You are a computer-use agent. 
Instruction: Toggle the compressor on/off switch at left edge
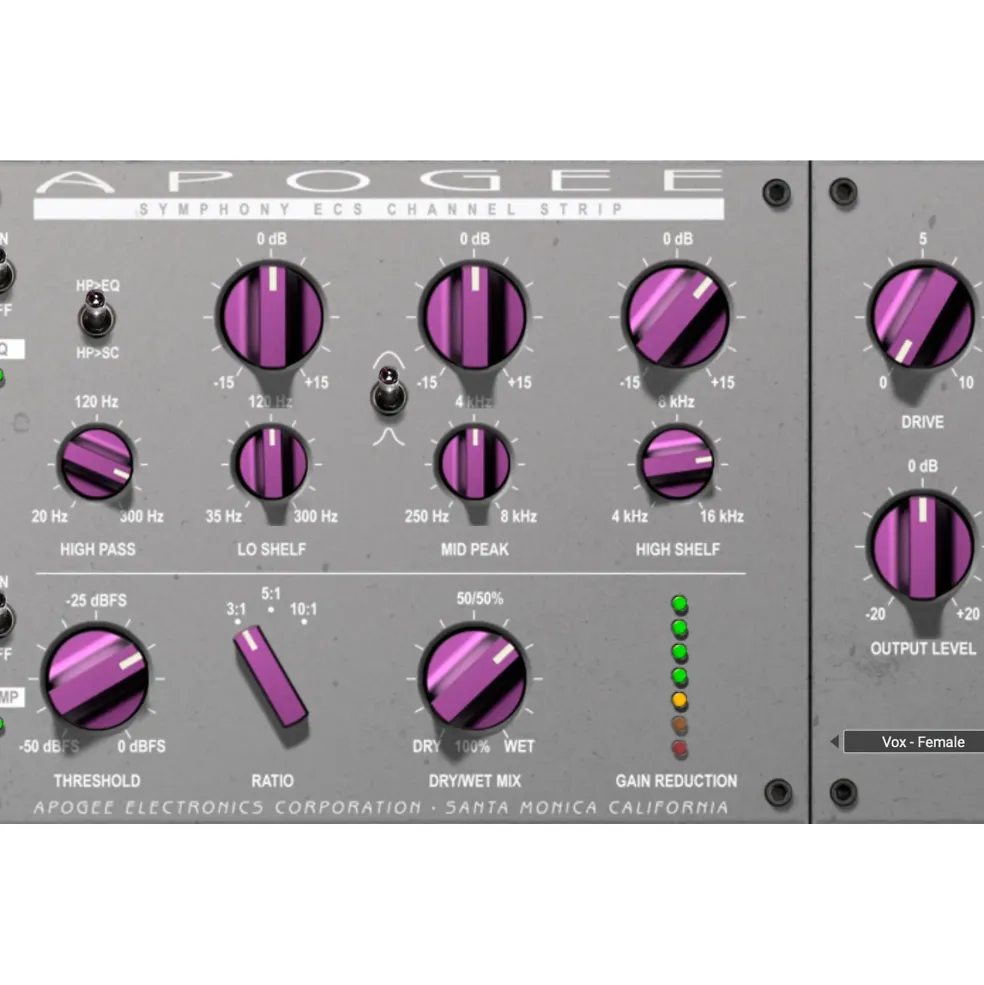click(5, 616)
